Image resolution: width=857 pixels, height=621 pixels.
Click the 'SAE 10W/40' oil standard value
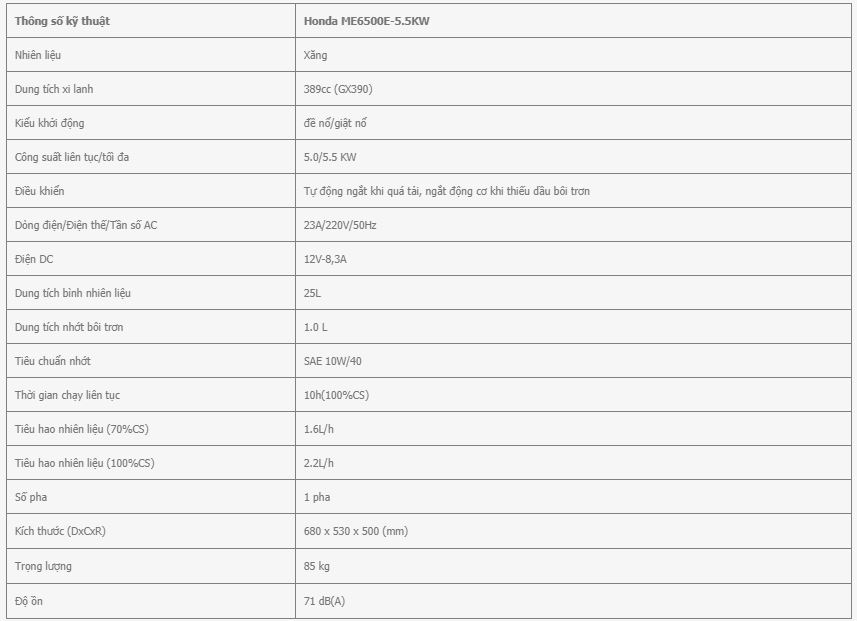[x=332, y=361]
